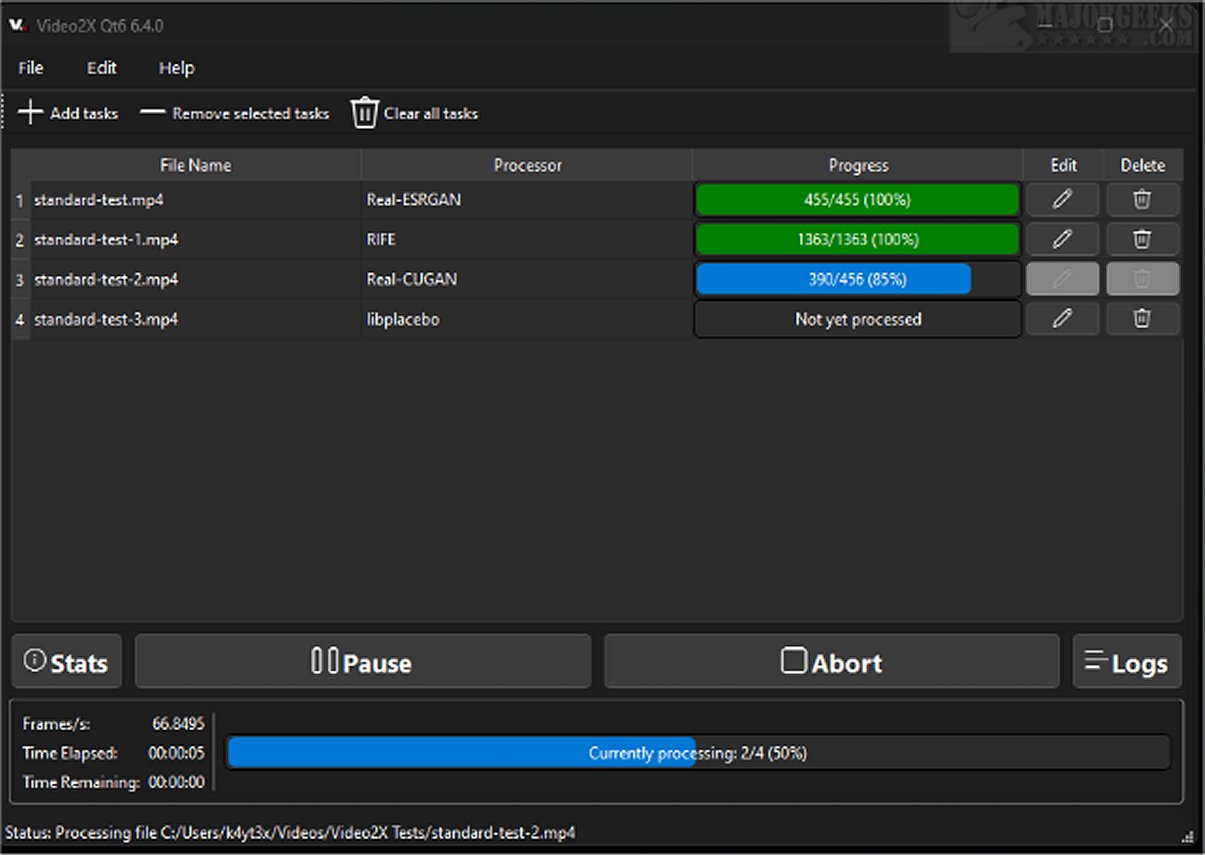
Task: Click Remove selected tasks
Action: point(234,113)
